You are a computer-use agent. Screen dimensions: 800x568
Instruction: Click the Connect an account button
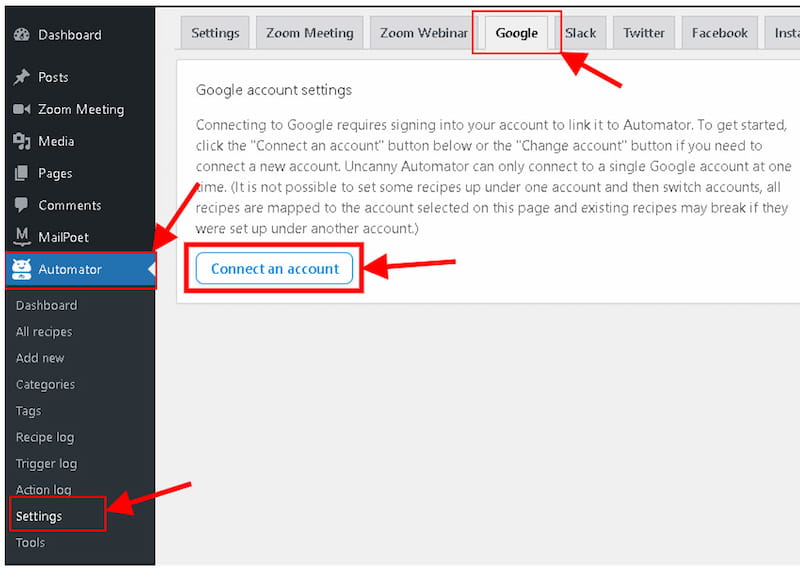pos(274,268)
